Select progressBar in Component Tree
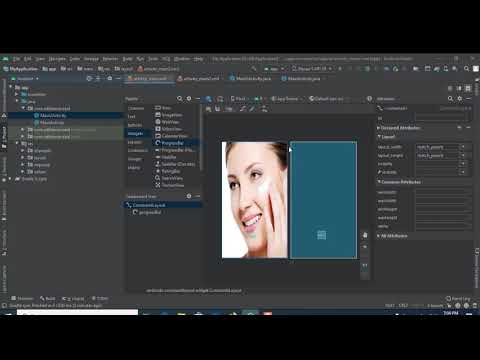 click(x=147, y=212)
